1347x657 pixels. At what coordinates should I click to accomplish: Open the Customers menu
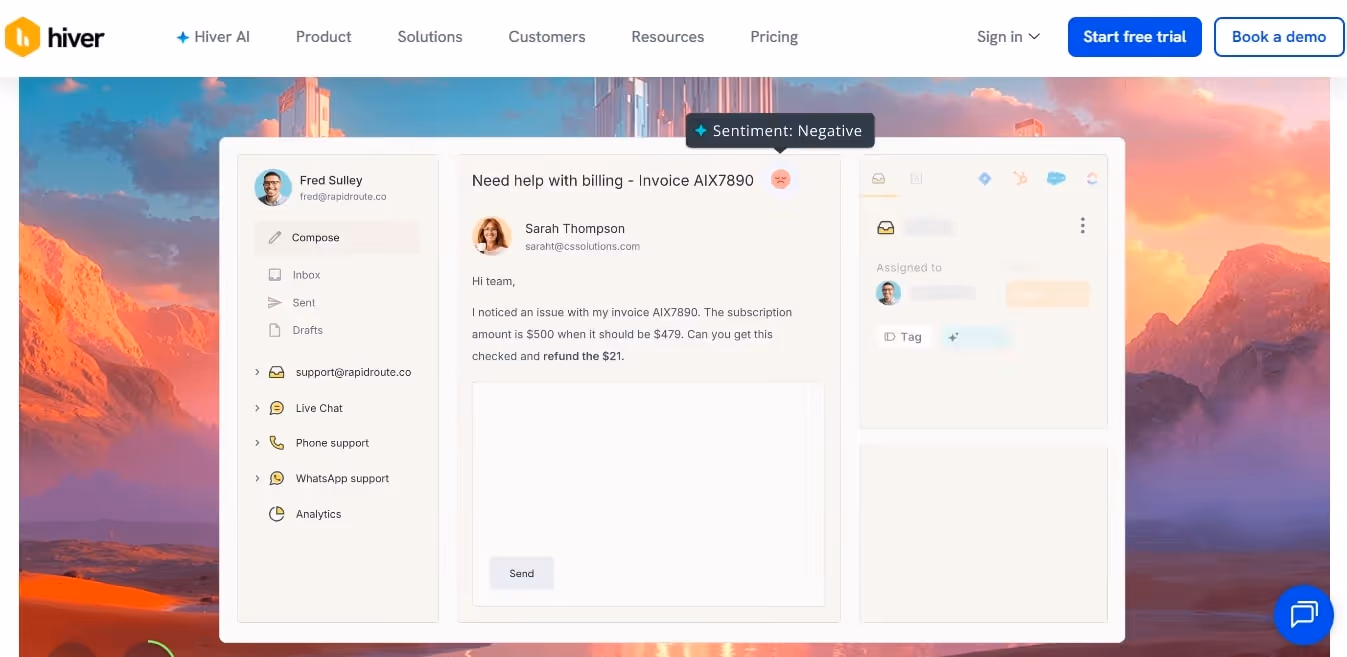point(547,37)
